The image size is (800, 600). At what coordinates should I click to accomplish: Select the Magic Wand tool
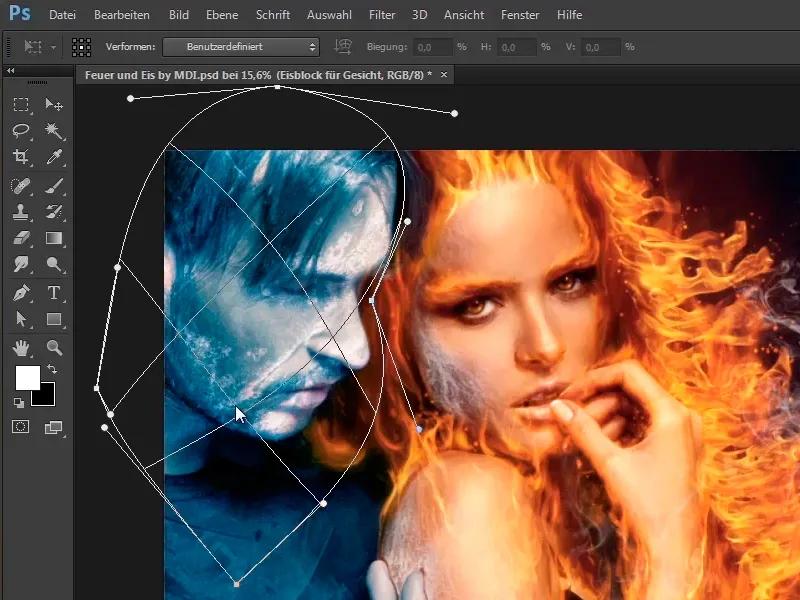pos(54,131)
